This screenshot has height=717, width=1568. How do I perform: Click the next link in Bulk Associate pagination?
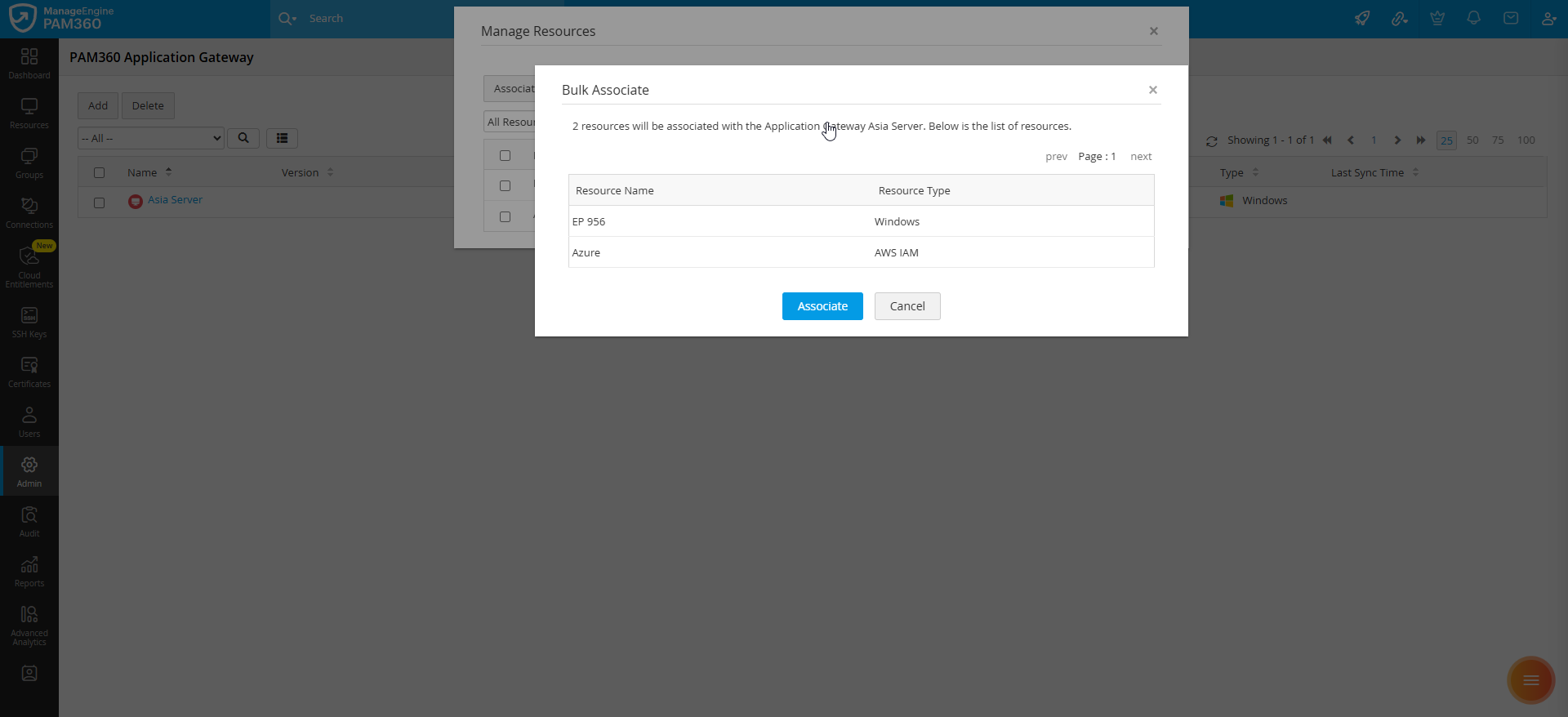coord(1141,157)
